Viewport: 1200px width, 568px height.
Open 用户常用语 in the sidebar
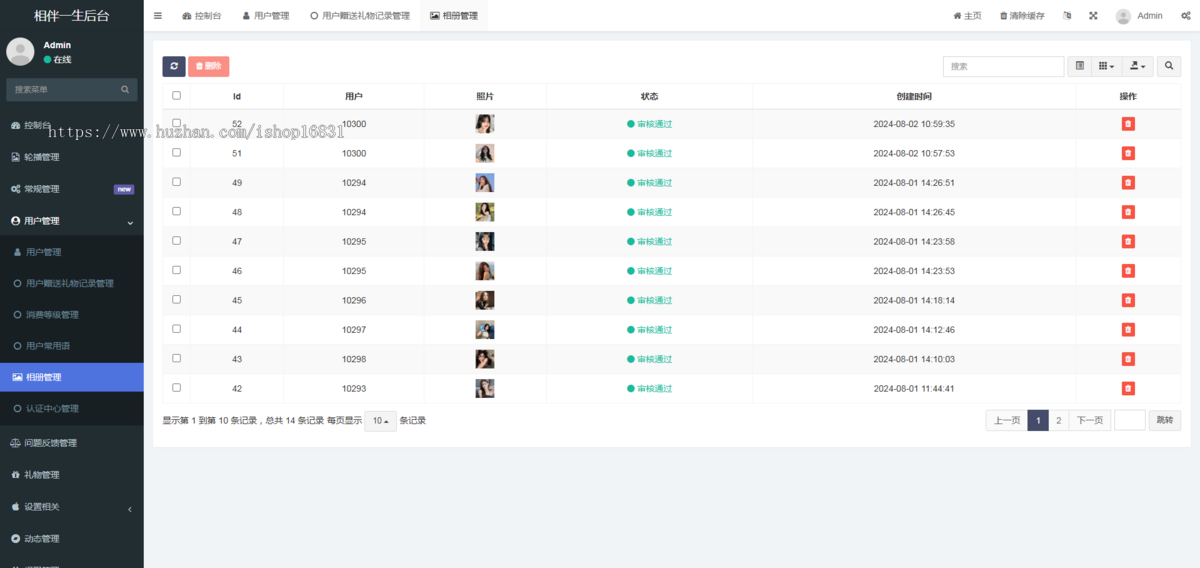pyautogui.click(x=71, y=346)
